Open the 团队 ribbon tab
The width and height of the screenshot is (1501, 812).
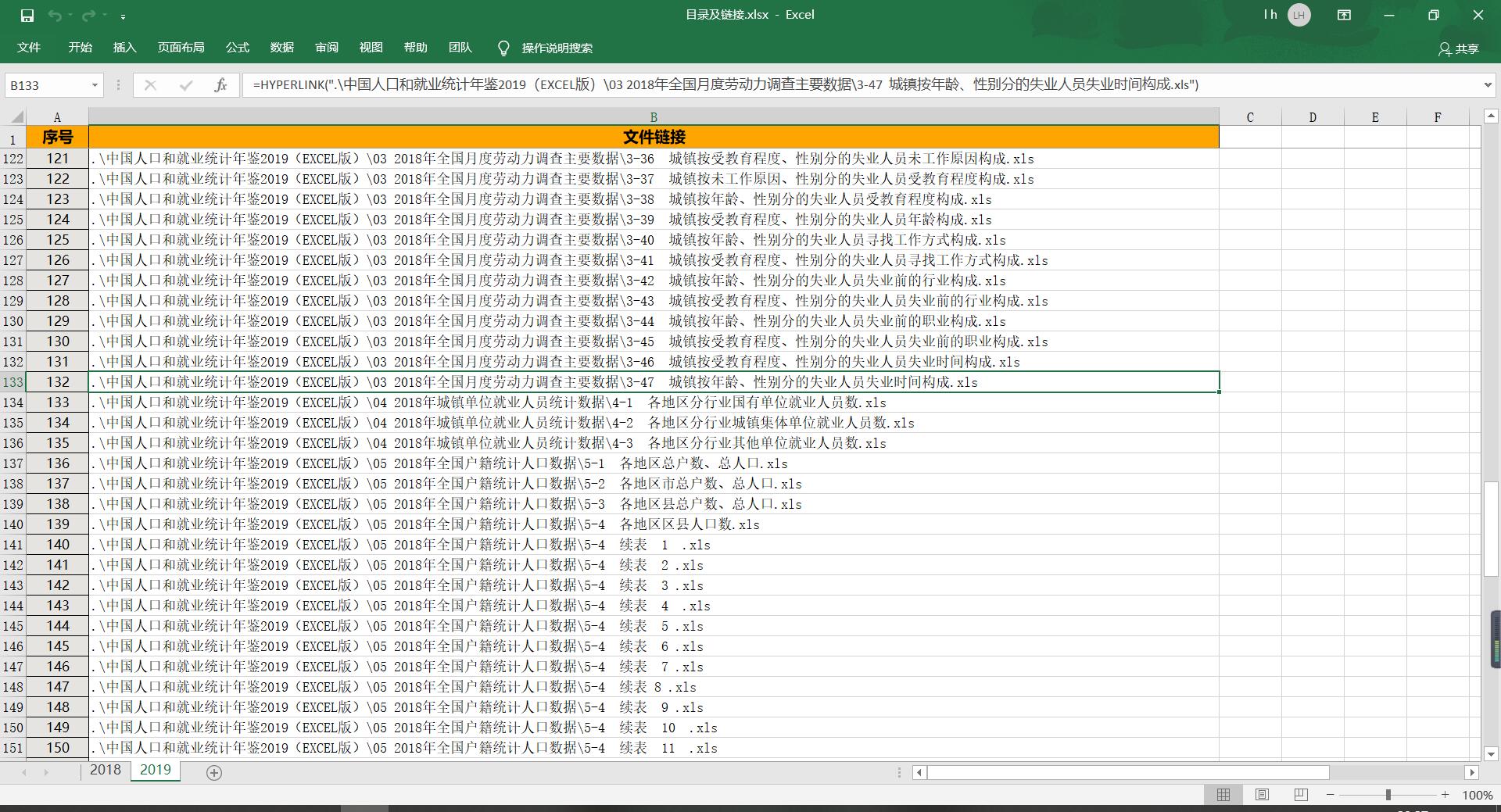point(460,48)
